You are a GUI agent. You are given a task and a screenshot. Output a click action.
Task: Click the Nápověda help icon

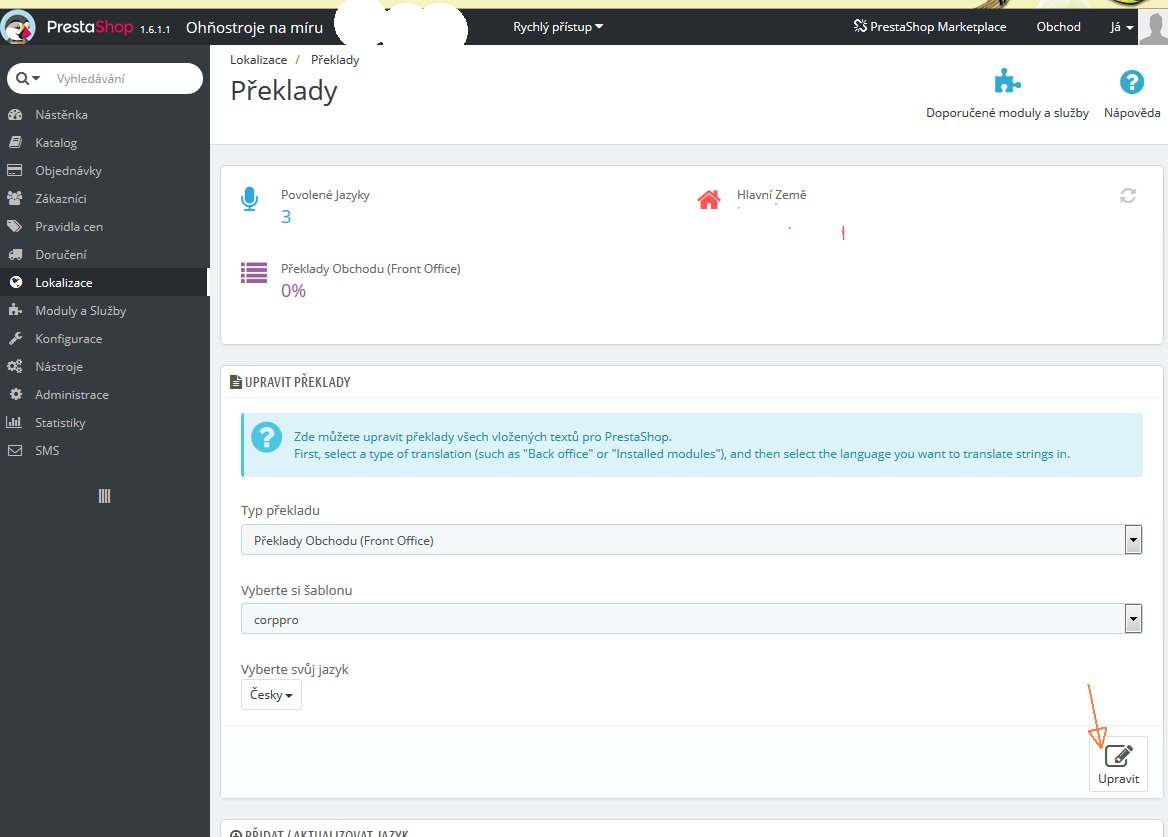coord(1131,82)
